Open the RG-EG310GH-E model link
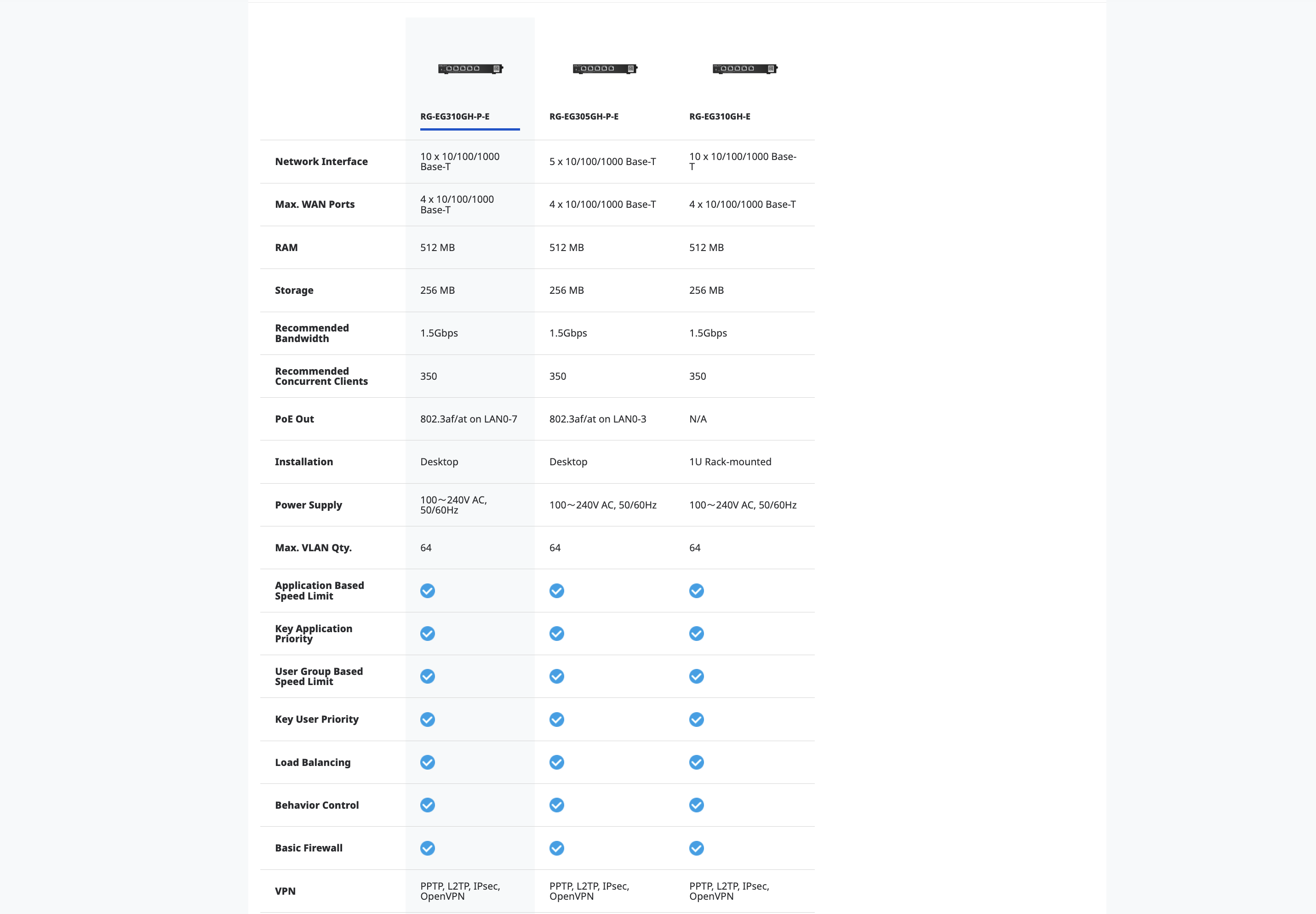Screen dimensions: 1316x914 (x=719, y=116)
